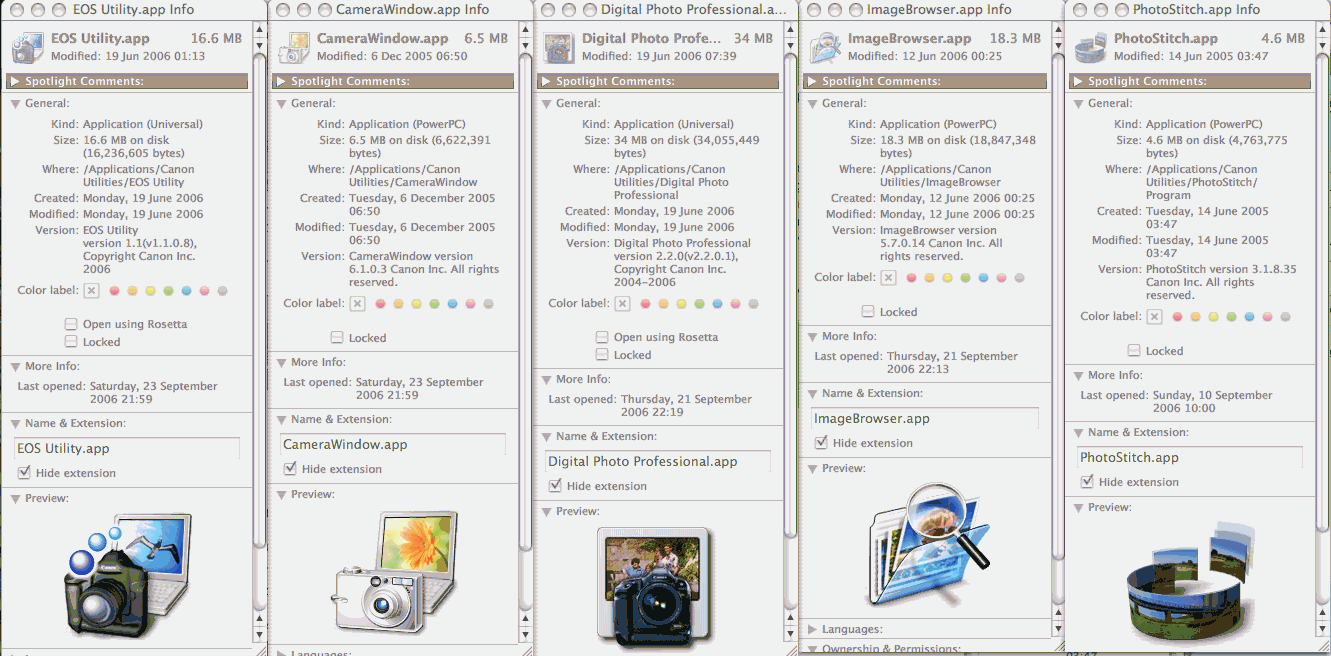Collapse More Info in Digital Photo Professional Info
This screenshot has height=656, width=1331.
pyautogui.click(x=546, y=379)
